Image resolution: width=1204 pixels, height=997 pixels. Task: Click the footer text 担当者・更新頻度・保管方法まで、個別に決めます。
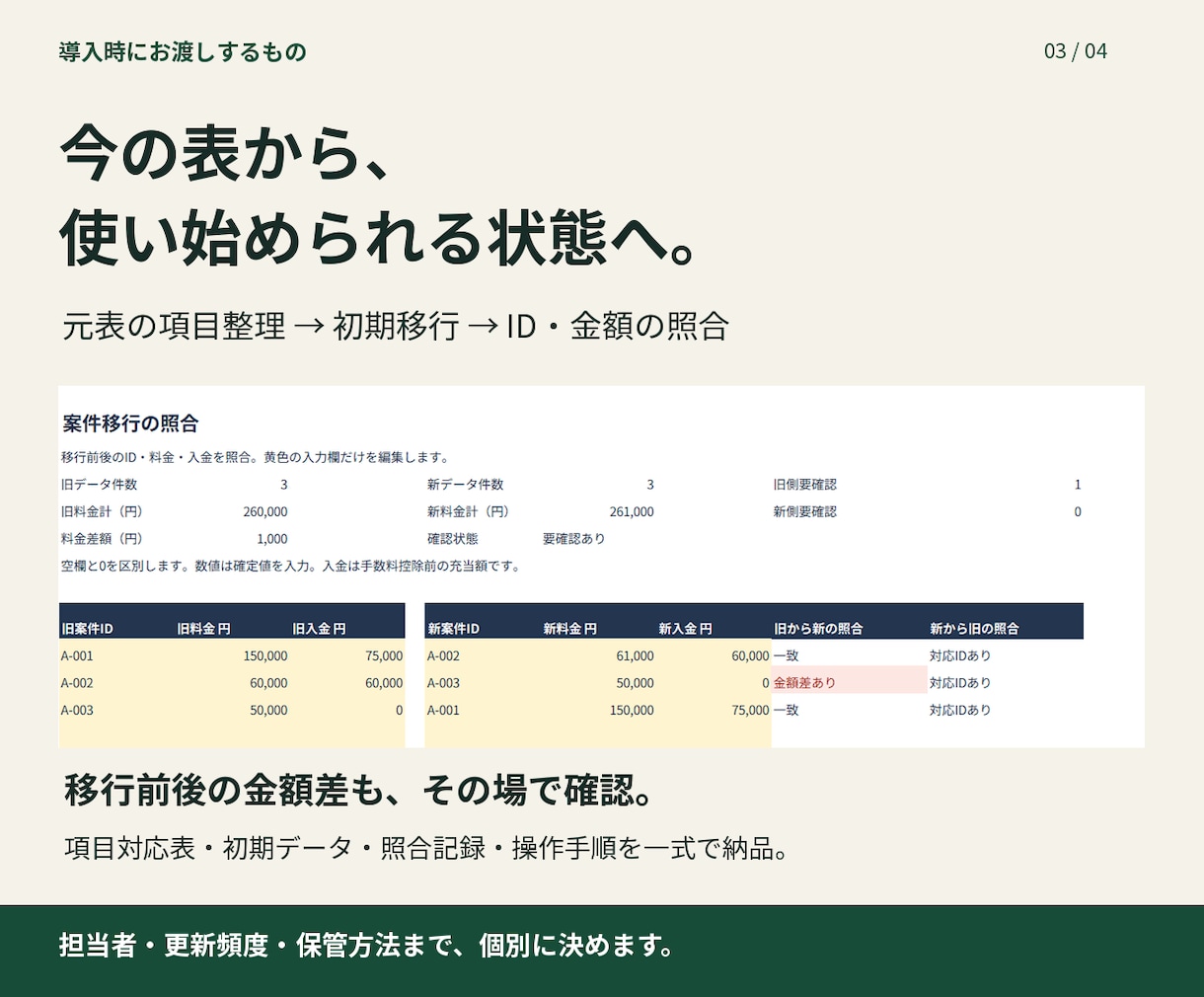point(368,946)
